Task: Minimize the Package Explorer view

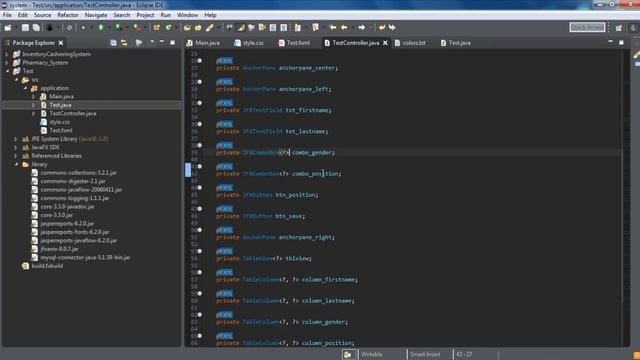Action: click(x=162, y=42)
